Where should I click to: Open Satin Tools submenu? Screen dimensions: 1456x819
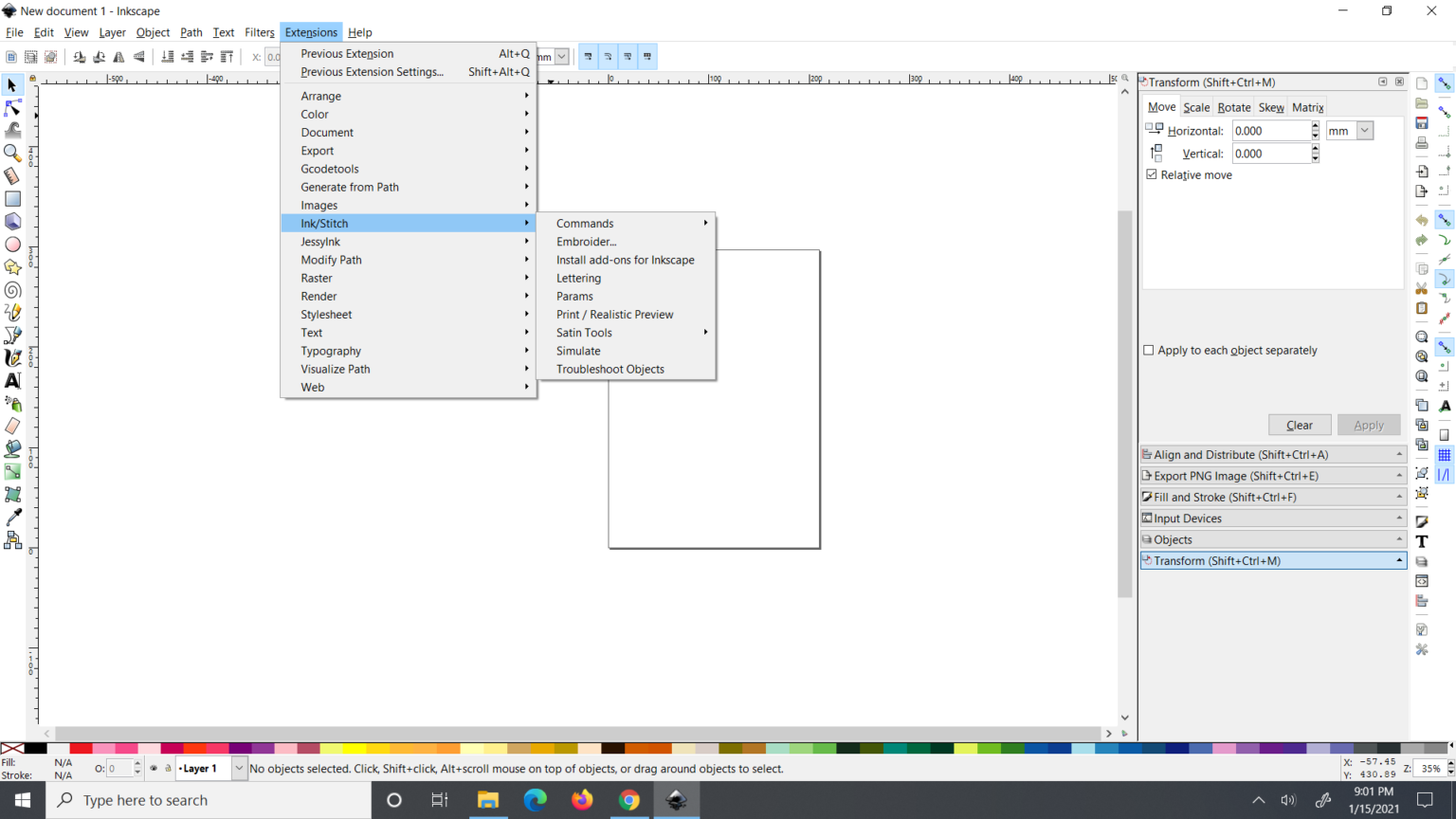click(584, 333)
